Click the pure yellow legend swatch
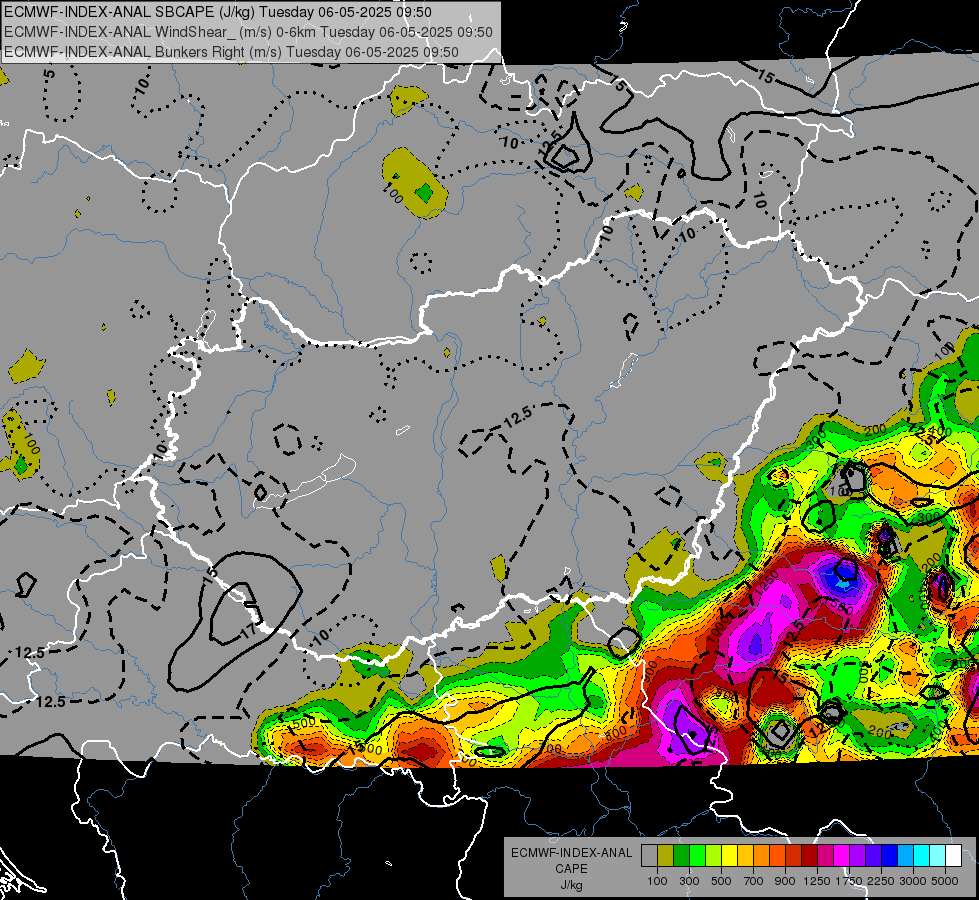 [729, 856]
